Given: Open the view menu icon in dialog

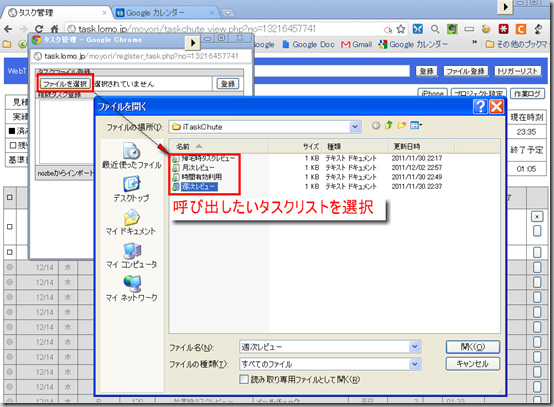Looking at the screenshot, I should coord(416,125).
